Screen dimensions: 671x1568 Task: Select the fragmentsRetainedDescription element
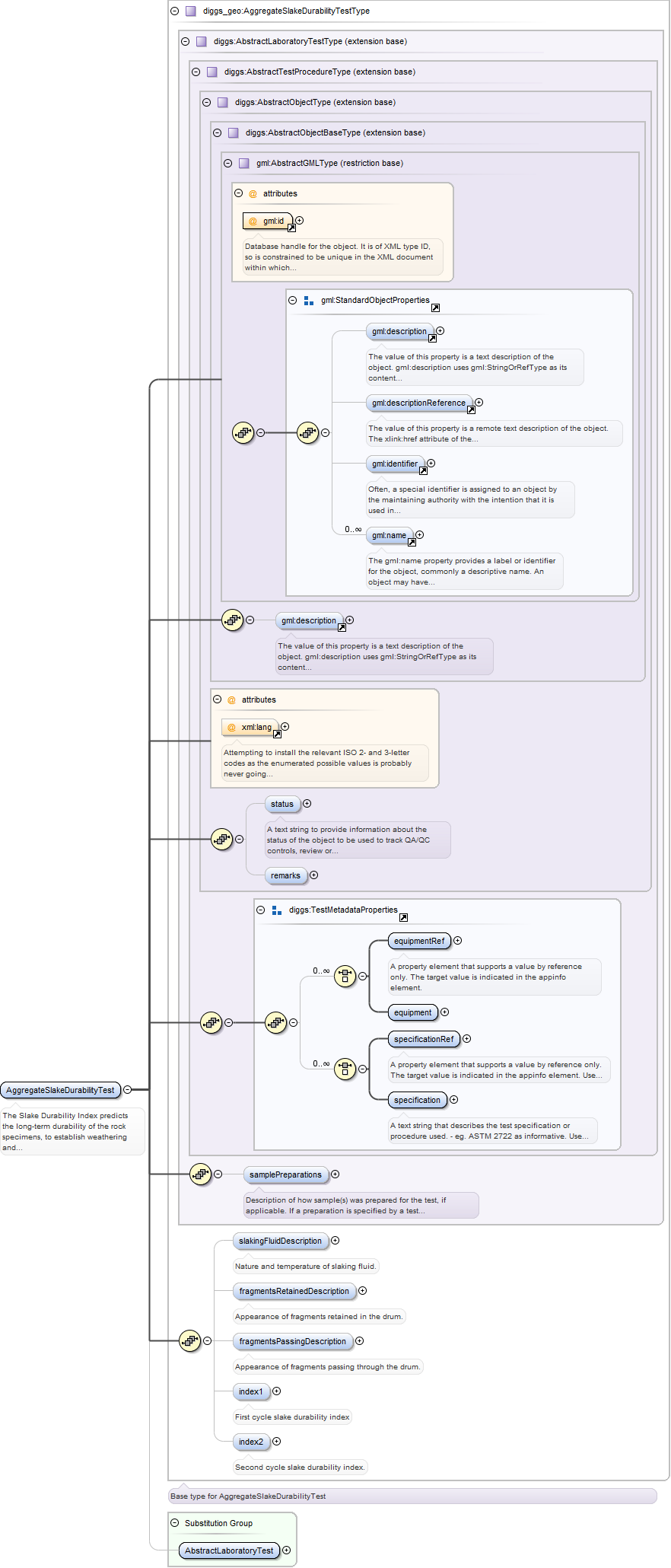pos(294,1291)
